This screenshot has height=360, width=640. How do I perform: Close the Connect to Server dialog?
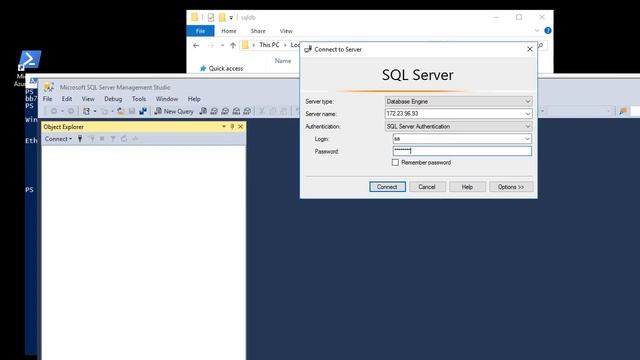530,49
